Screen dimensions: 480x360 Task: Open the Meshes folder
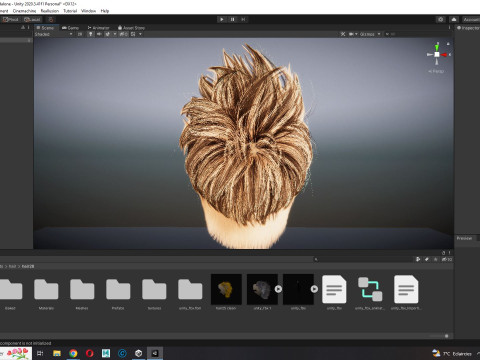pos(82,290)
